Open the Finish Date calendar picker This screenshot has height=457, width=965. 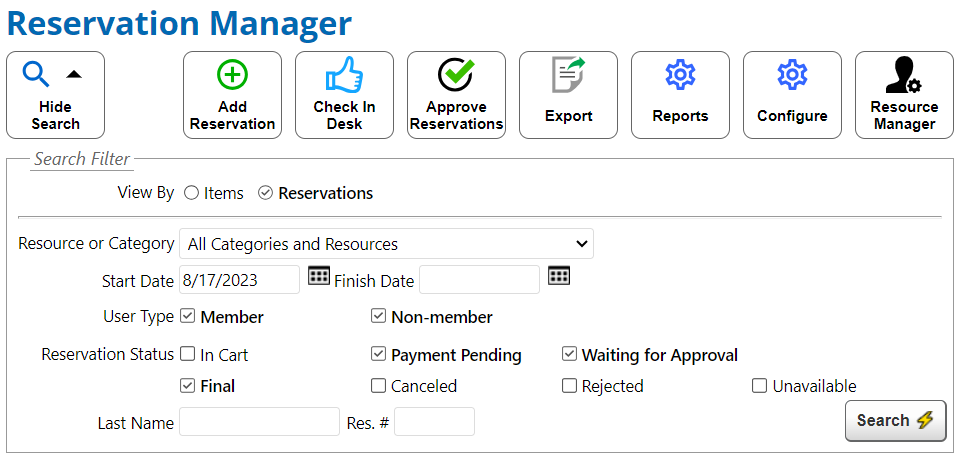click(x=559, y=276)
